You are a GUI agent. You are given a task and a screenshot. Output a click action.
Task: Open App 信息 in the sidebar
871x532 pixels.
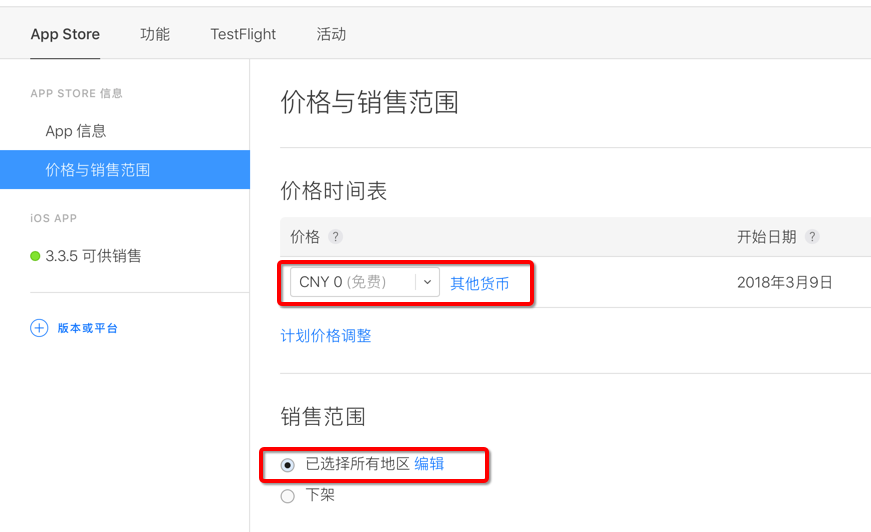(76, 131)
